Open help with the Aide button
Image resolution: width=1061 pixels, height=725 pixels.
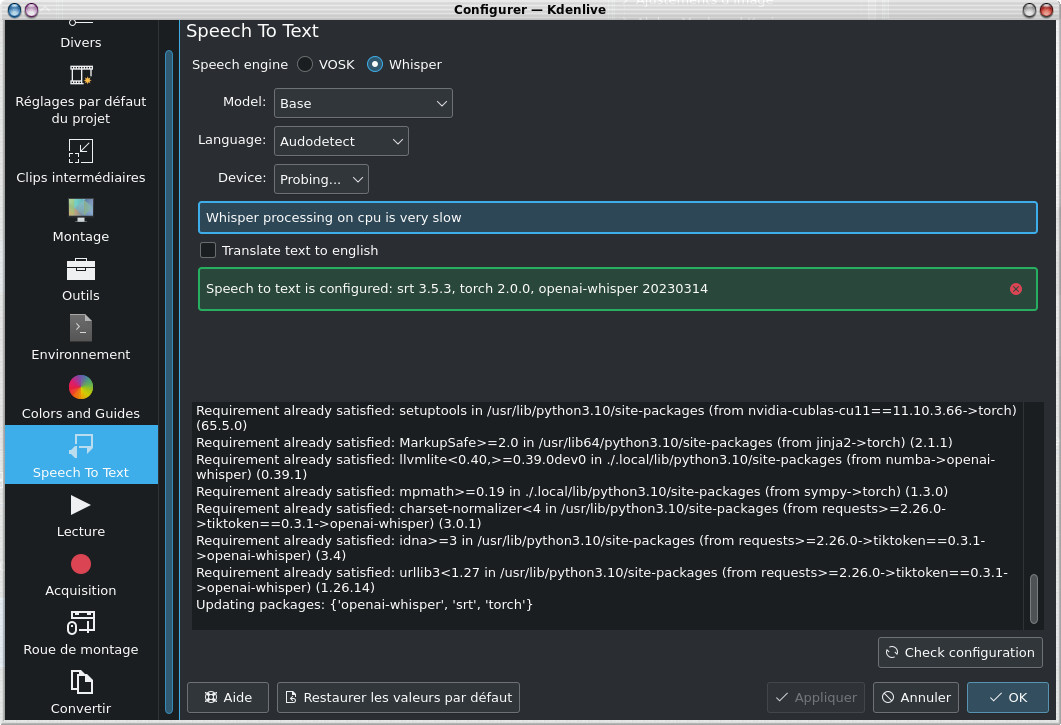[228, 697]
